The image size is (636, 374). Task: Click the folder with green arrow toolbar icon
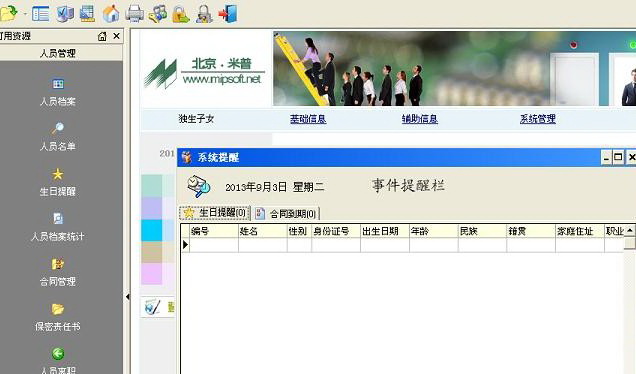(9, 13)
